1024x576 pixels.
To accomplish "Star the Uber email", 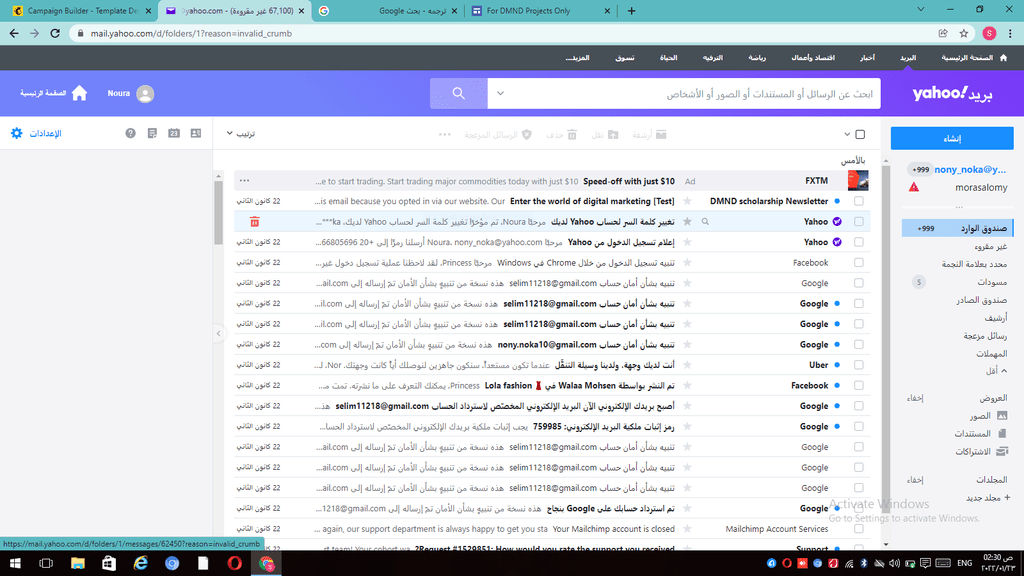I will click(687, 365).
